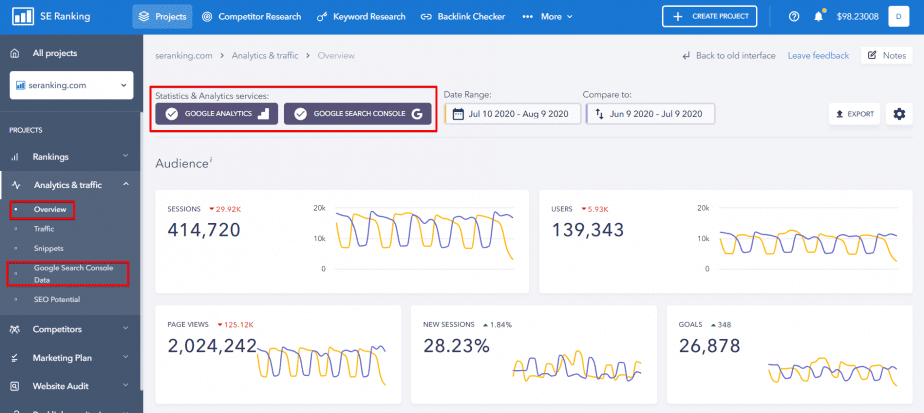Click the Sessions chart
The image size is (924, 413).
pos(424,239)
